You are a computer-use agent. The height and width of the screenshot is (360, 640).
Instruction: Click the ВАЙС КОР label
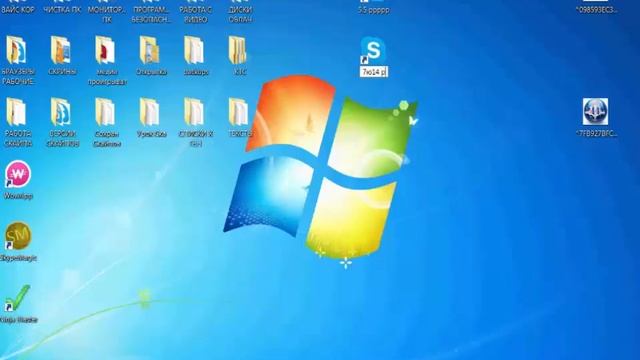click(x=18, y=9)
